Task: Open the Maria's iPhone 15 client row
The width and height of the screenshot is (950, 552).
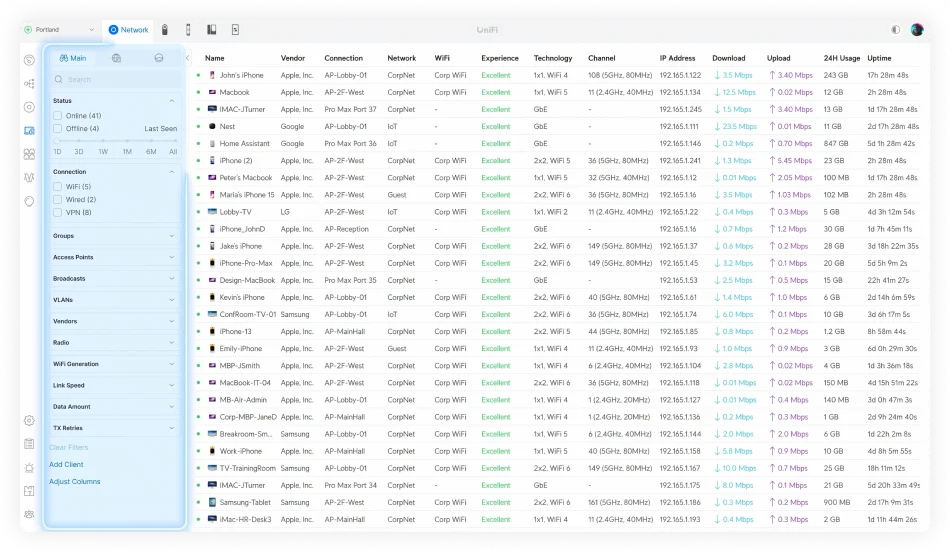Action: pyautogui.click(x=557, y=195)
